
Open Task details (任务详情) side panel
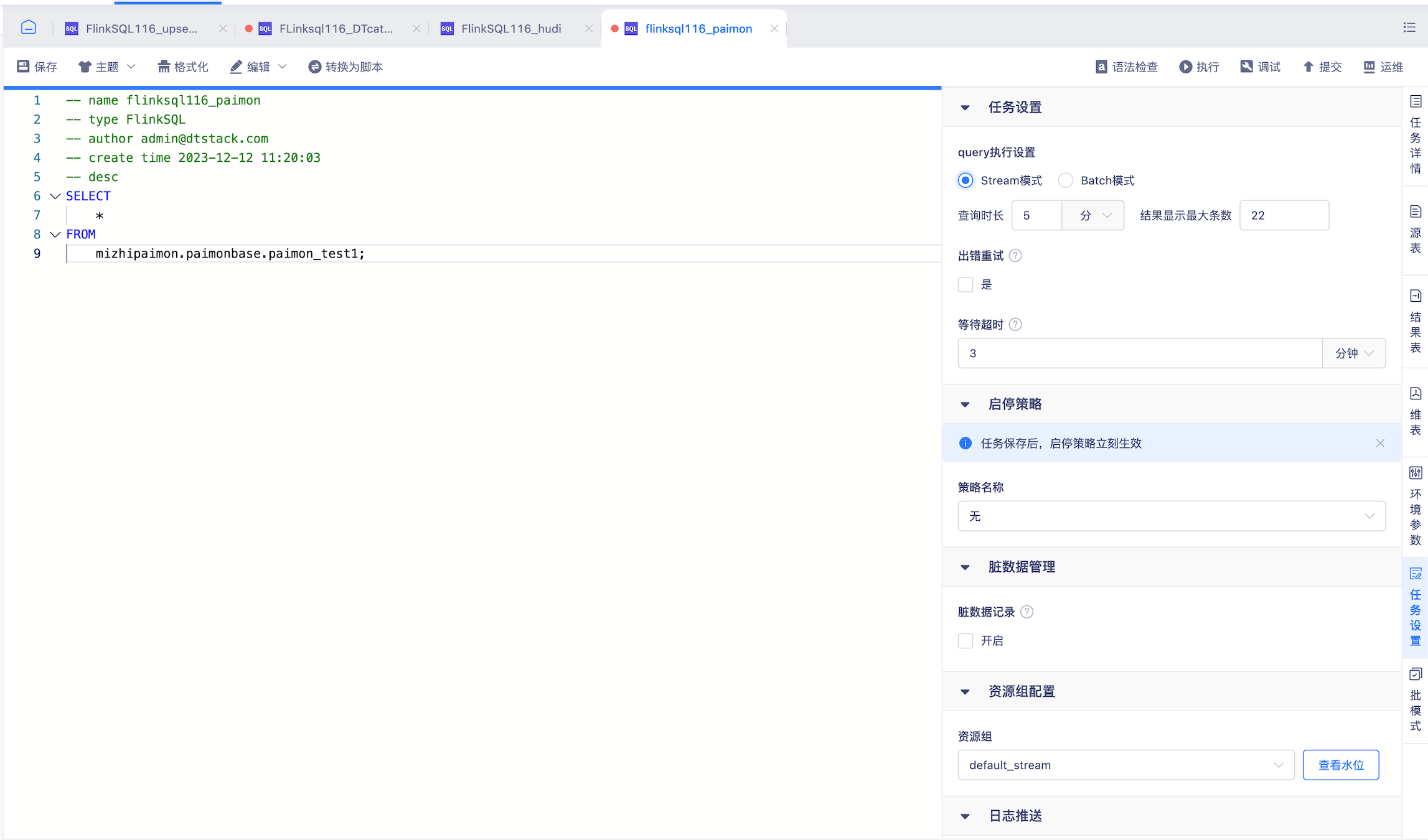1415,135
